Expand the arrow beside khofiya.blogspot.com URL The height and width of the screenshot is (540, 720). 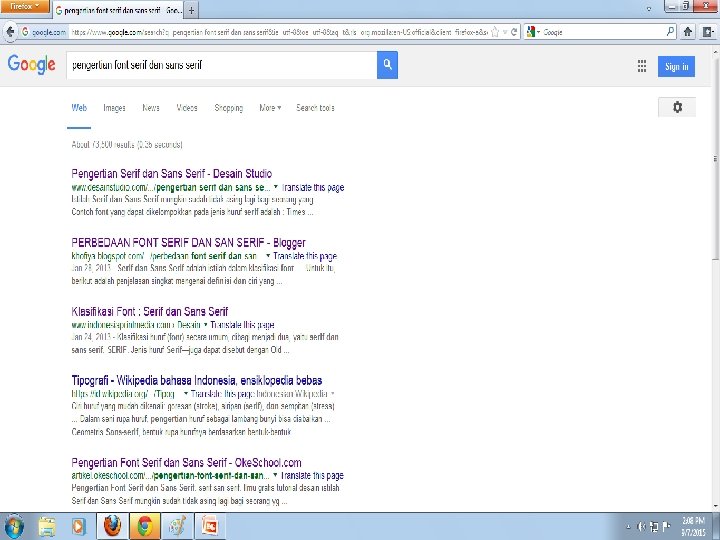268,255
